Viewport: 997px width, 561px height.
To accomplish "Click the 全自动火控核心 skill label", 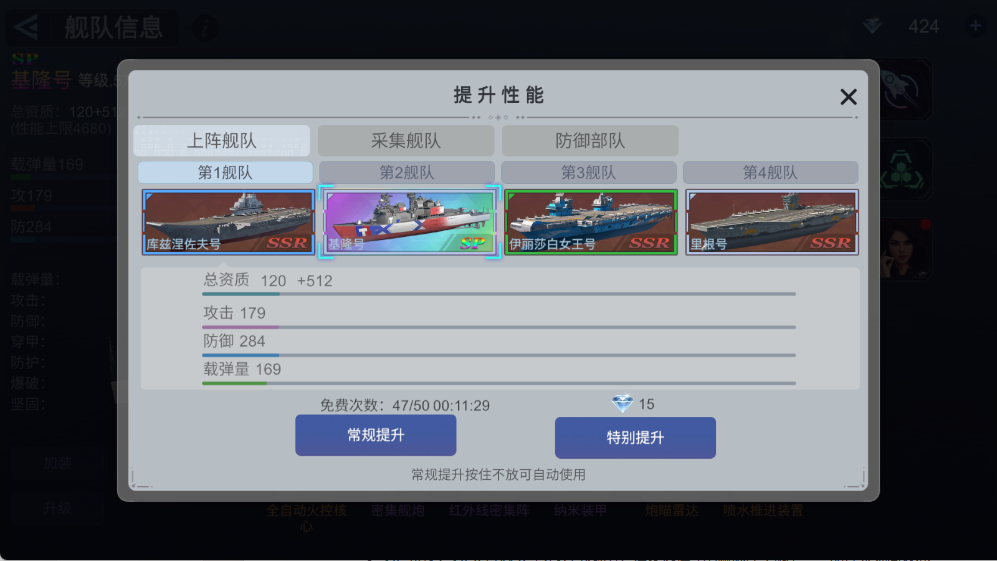I will tap(306, 518).
